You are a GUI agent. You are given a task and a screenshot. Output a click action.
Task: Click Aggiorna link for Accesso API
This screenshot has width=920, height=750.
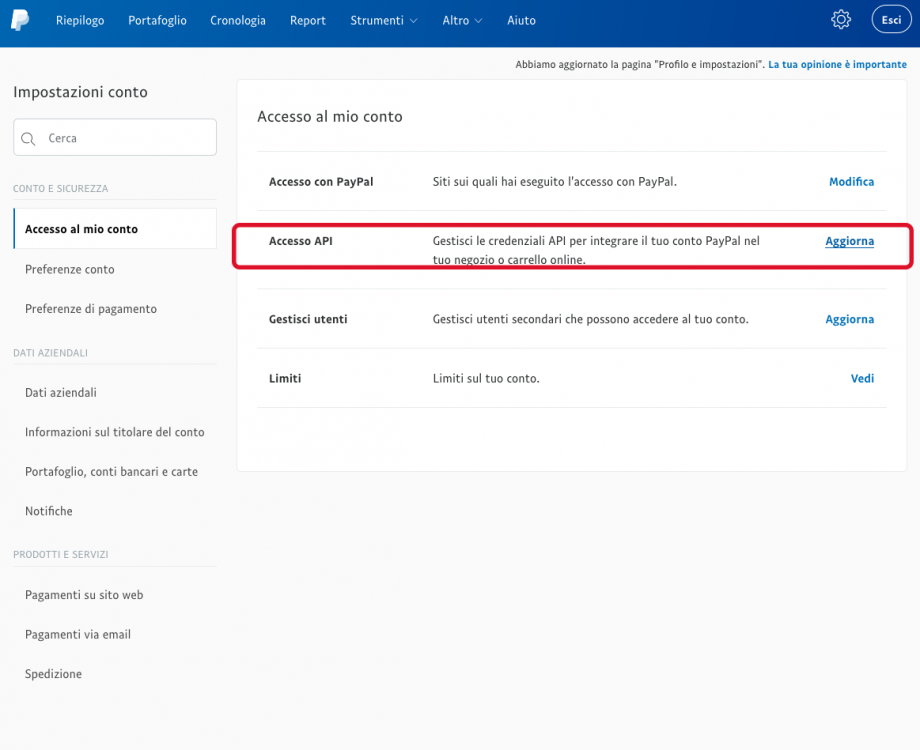(x=849, y=241)
